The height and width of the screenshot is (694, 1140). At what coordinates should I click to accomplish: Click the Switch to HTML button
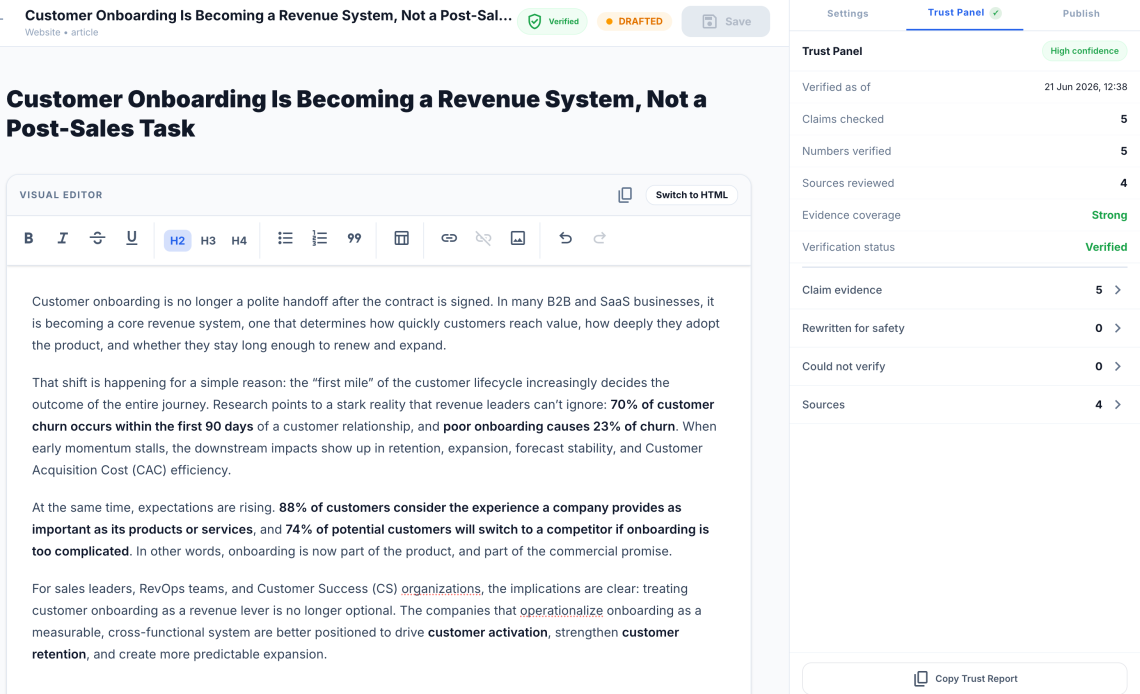pos(691,195)
